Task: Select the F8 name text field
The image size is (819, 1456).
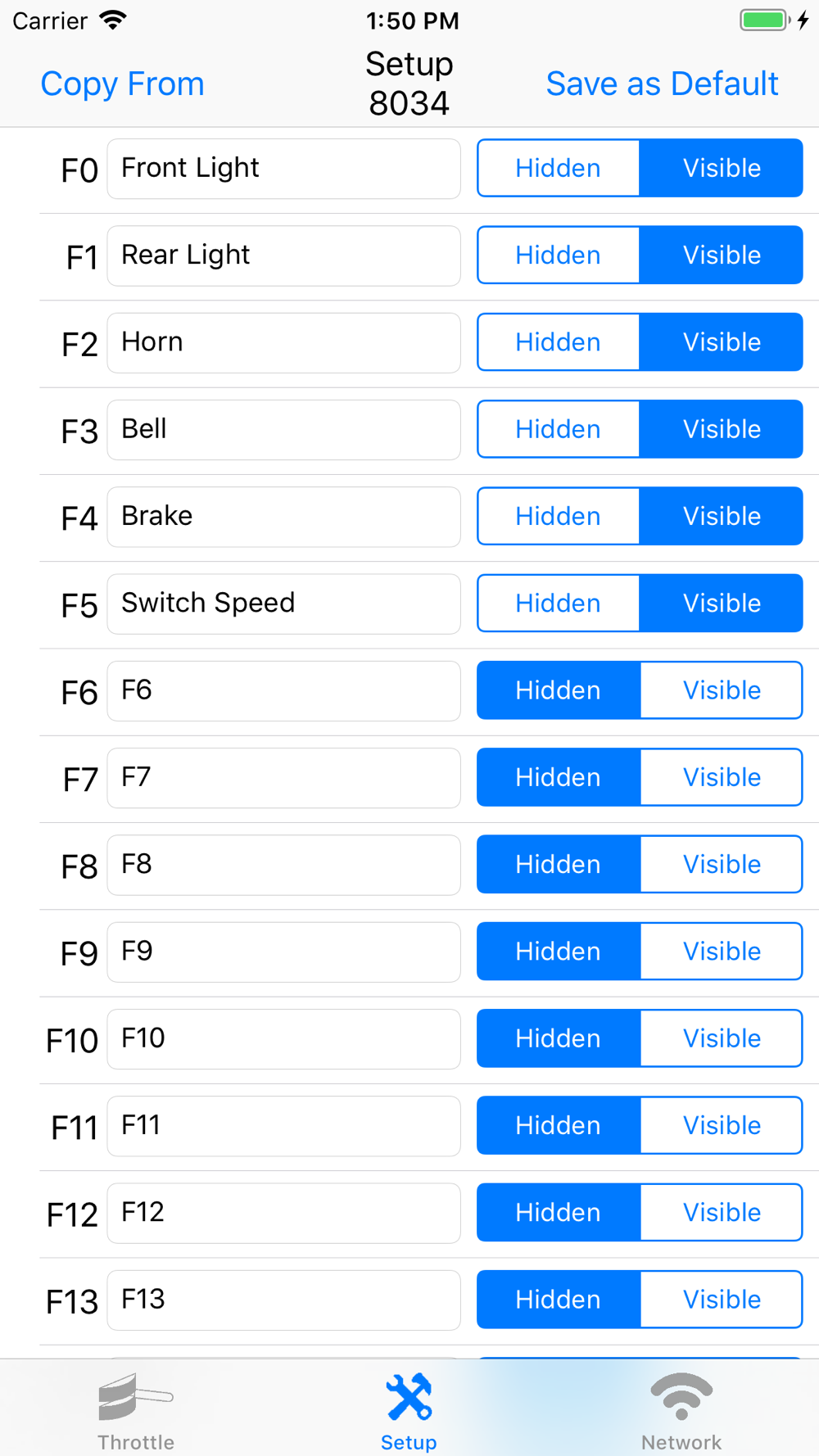Action: pyautogui.click(x=283, y=865)
